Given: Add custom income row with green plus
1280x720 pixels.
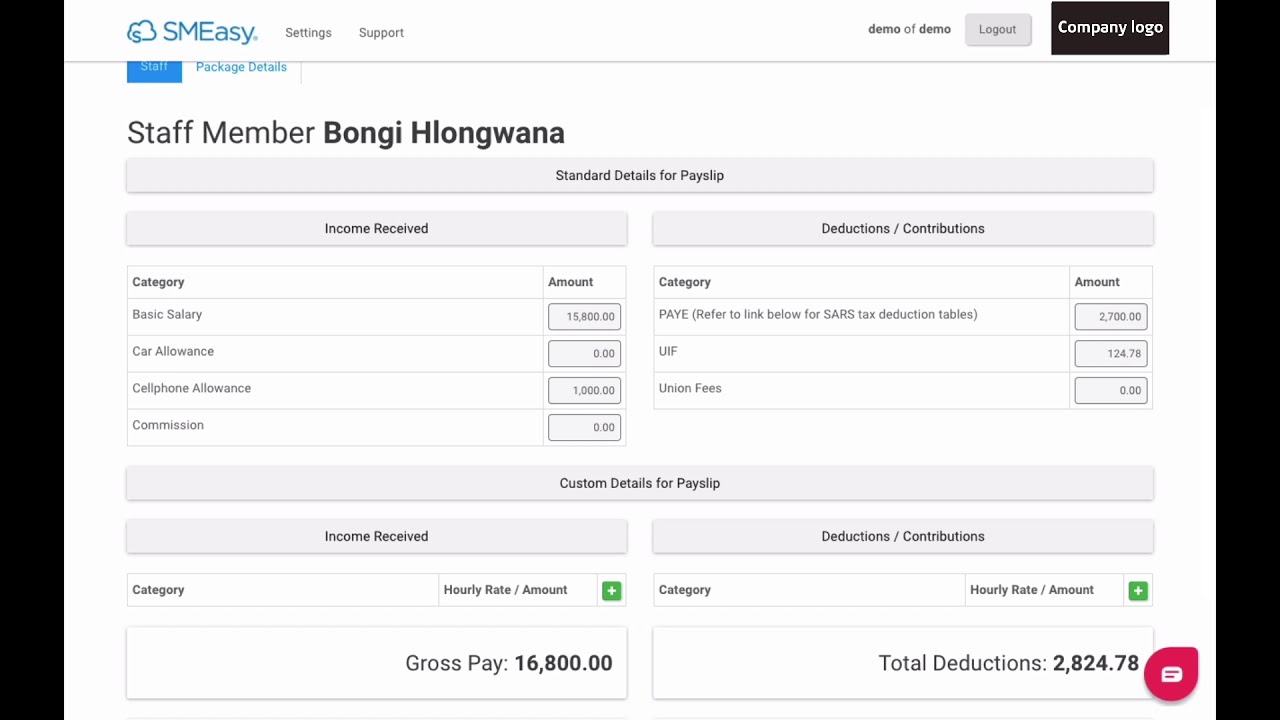Looking at the screenshot, I should point(611,591).
